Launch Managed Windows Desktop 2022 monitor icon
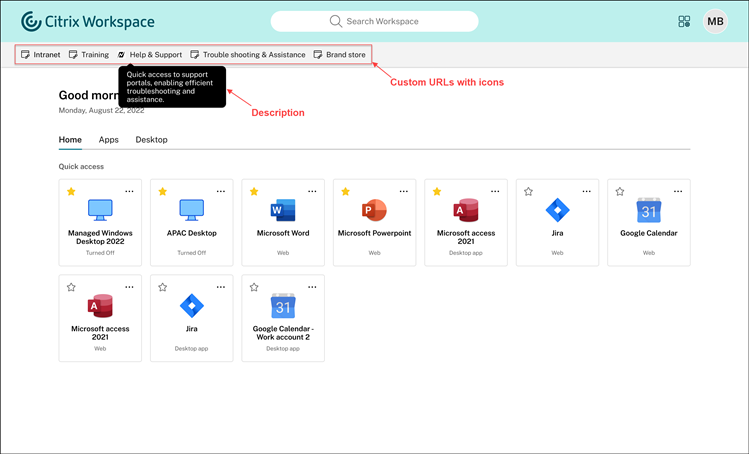Viewport: 750px width, 454px height. point(100,210)
